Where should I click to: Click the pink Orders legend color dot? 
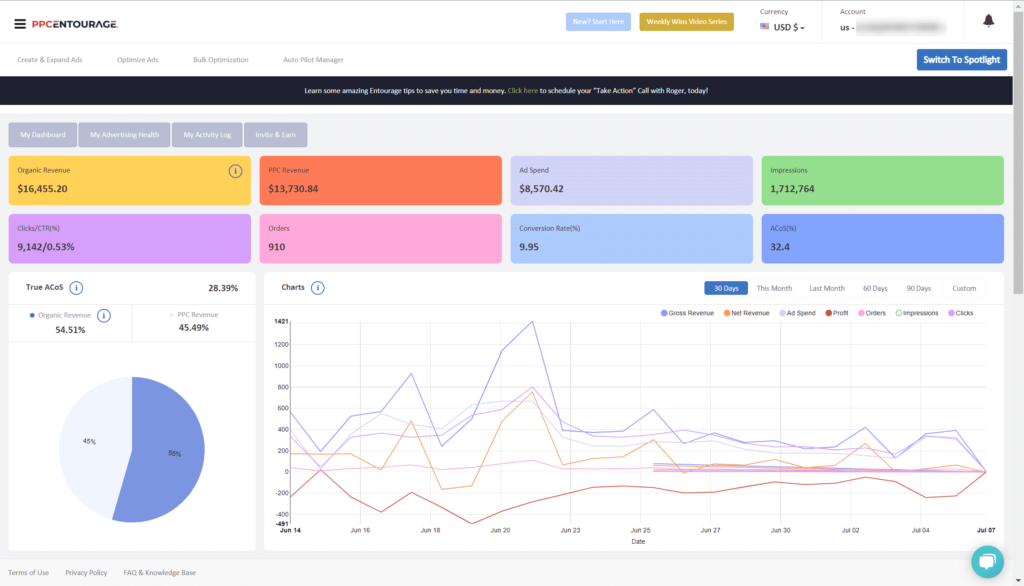[x=862, y=313]
